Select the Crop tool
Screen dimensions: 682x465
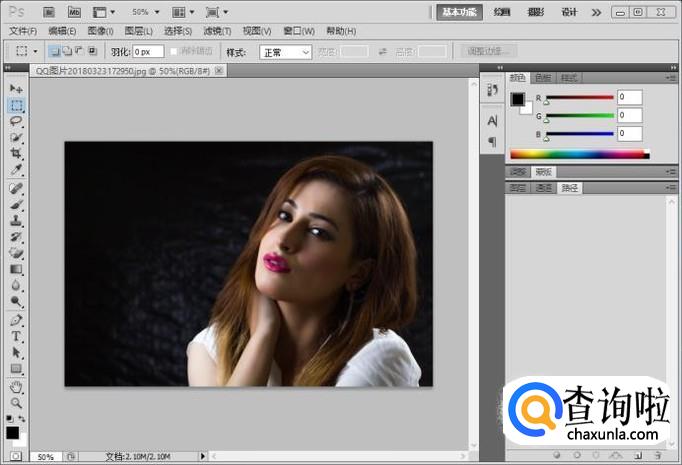16,153
